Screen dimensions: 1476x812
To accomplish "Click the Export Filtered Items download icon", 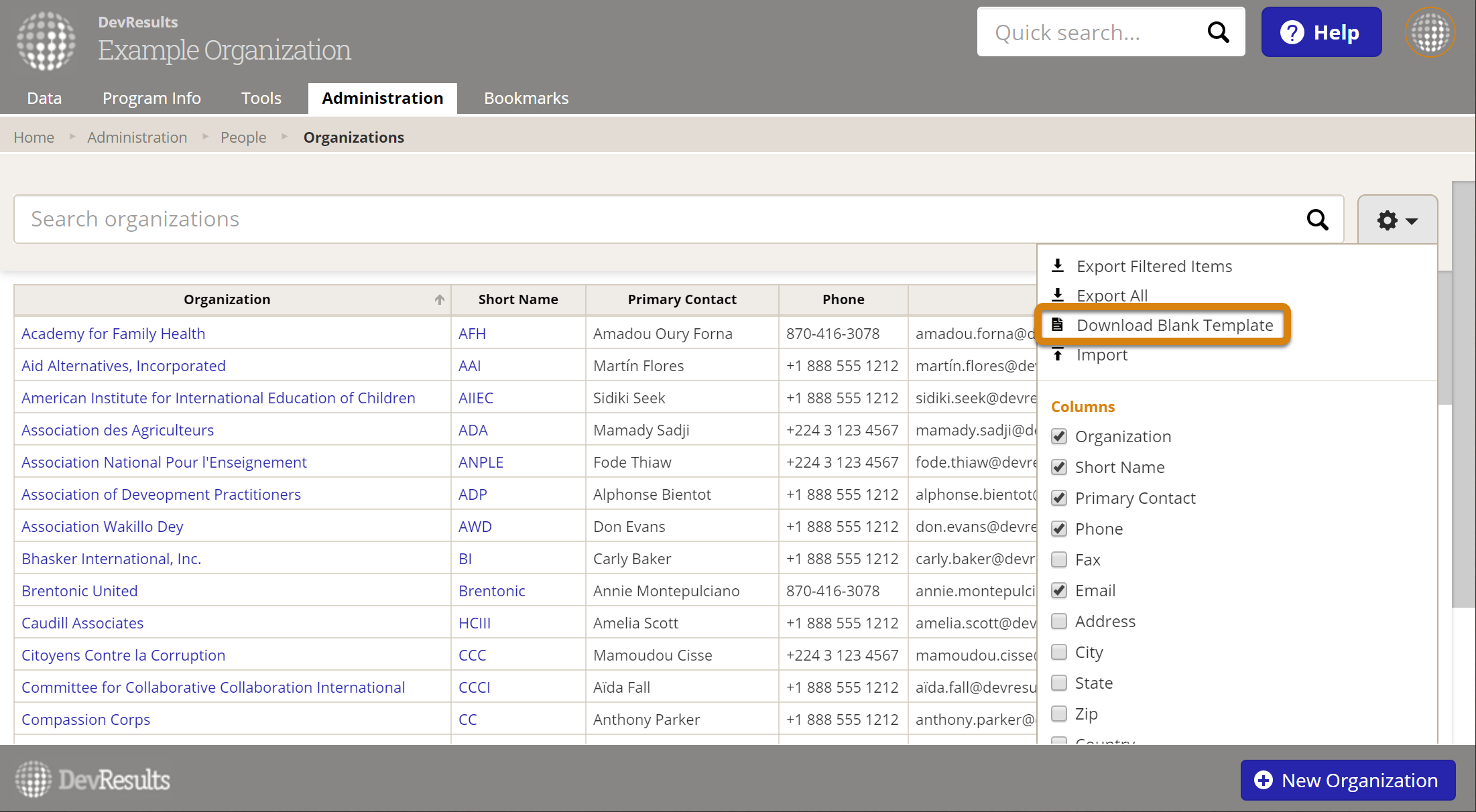I will tap(1058, 266).
